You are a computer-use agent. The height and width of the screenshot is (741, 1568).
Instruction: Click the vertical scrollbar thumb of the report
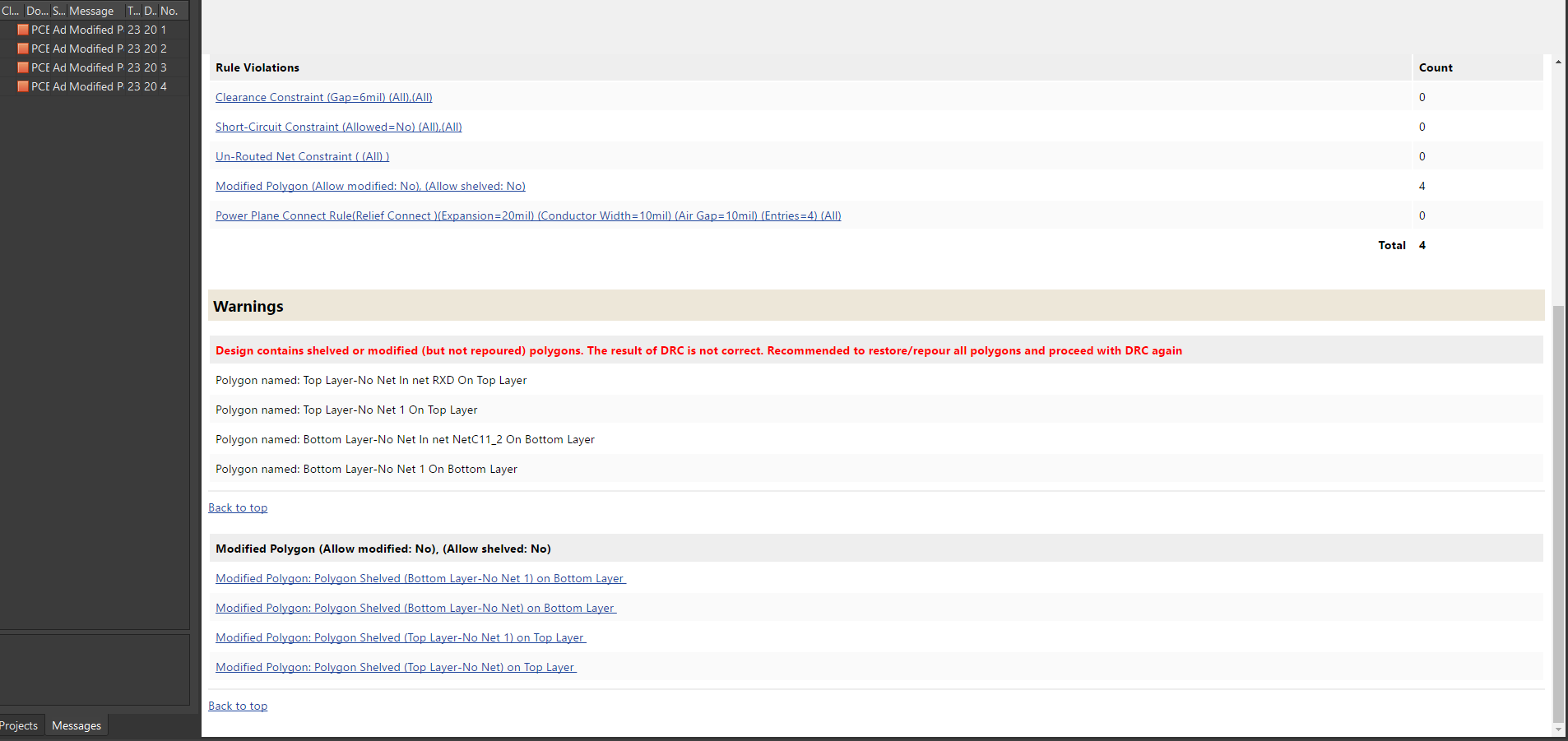click(x=1558, y=513)
